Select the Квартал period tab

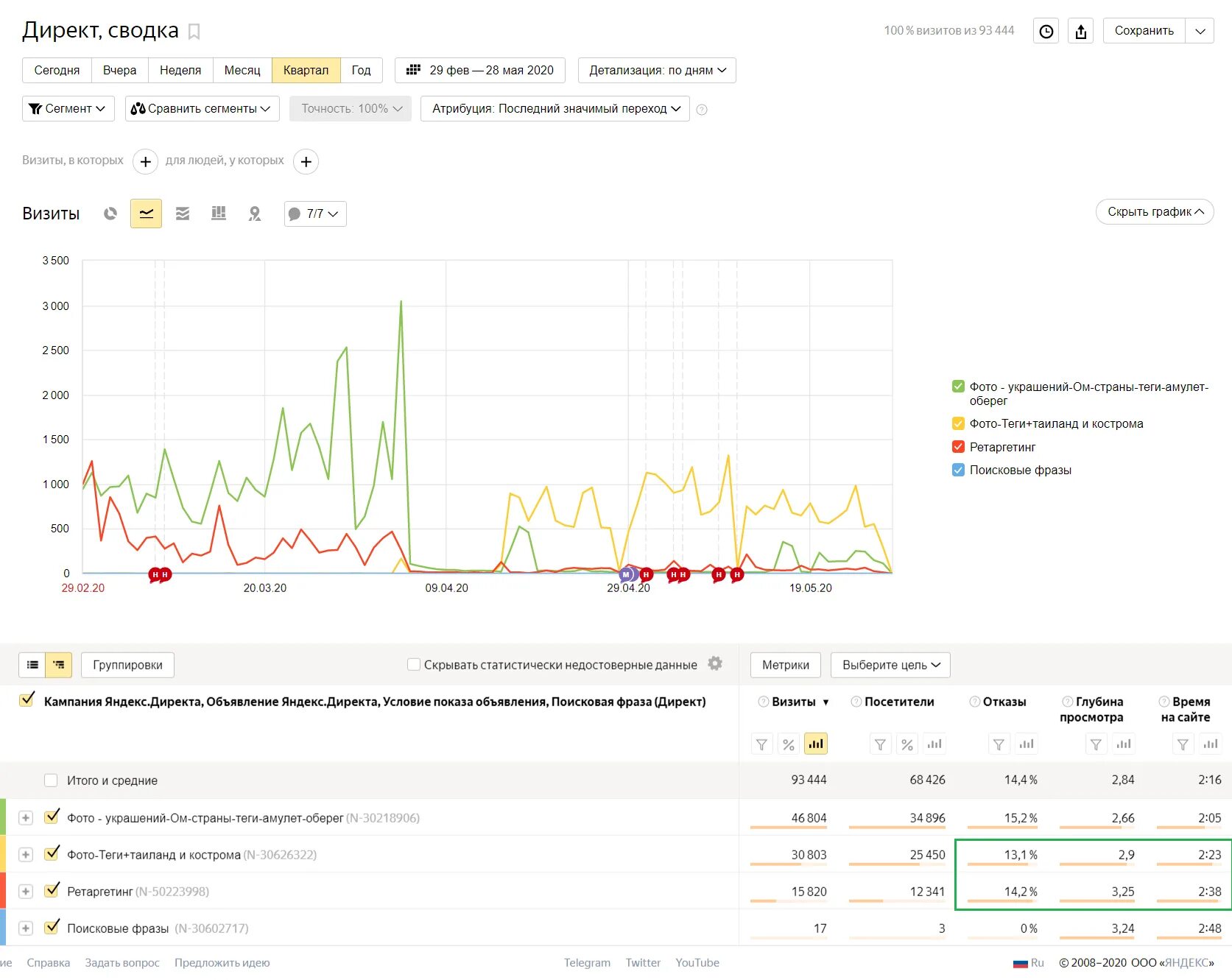pyautogui.click(x=306, y=71)
